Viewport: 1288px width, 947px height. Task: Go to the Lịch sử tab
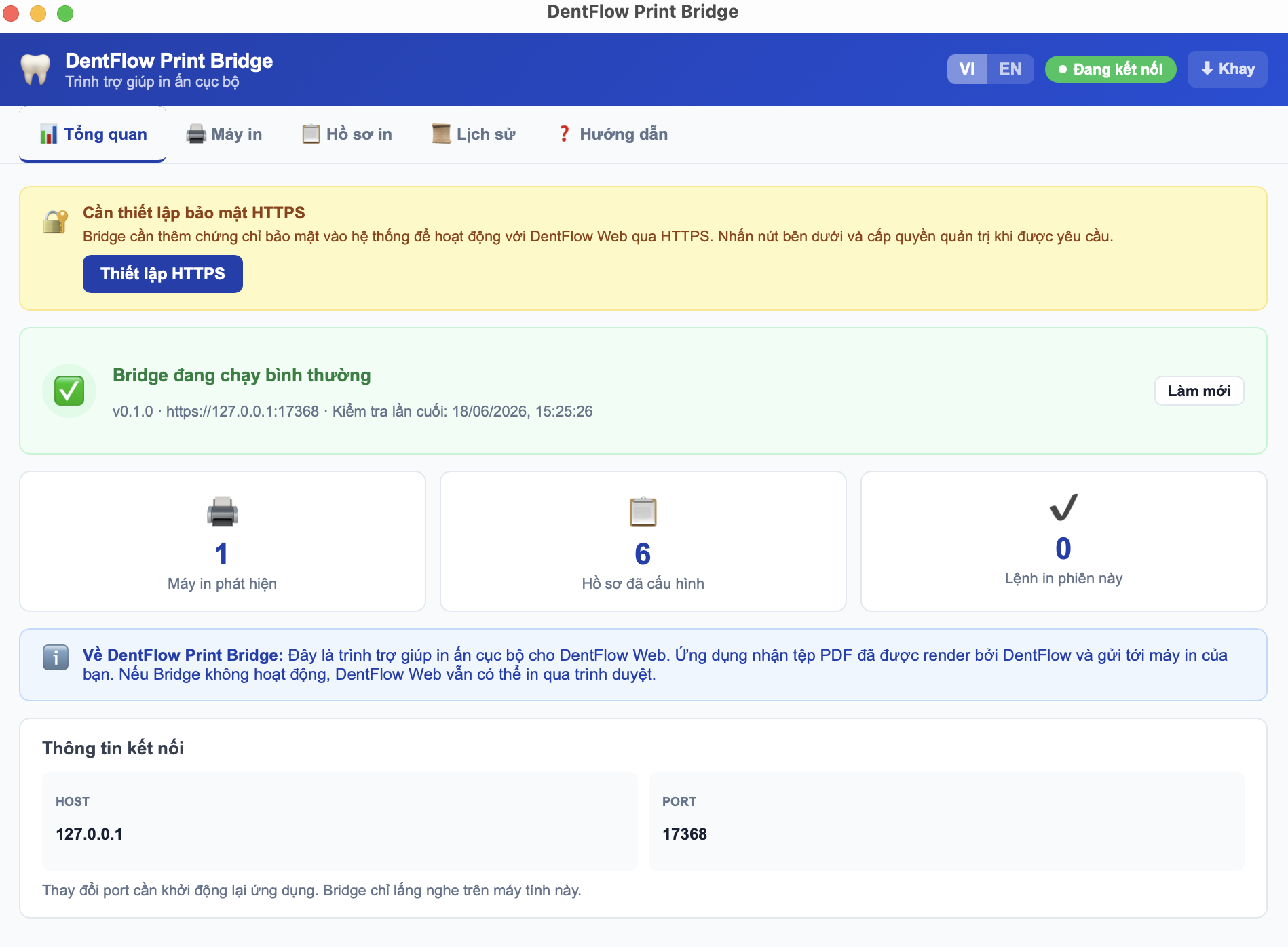474,134
